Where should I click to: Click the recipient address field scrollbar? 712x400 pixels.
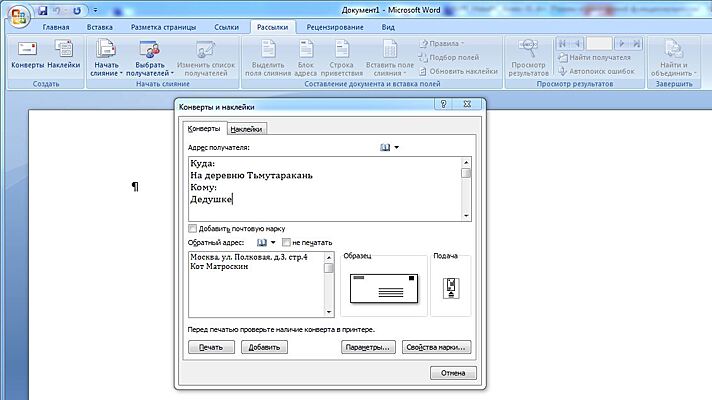[x=466, y=188]
